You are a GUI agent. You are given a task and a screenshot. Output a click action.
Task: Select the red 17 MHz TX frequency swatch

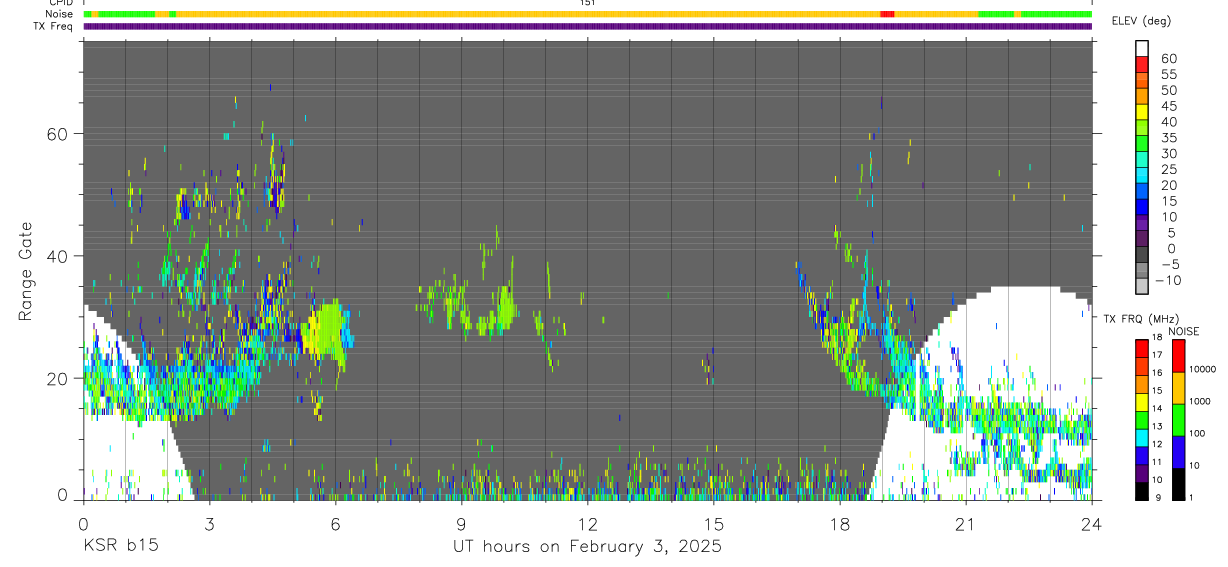[x=1142, y=347]
